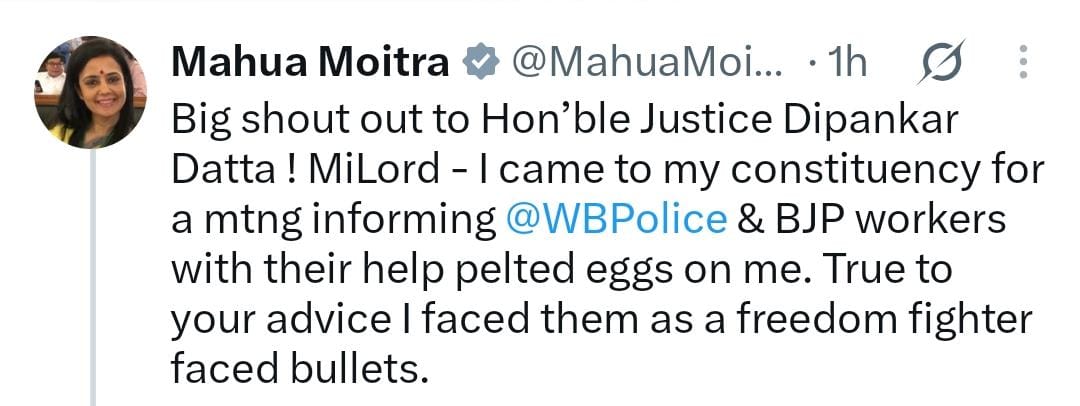The width and height of the screenshot is (1080, 406).
Task: Click the tweet's first line about Justice Dipankar
Action: coord(565,119)
